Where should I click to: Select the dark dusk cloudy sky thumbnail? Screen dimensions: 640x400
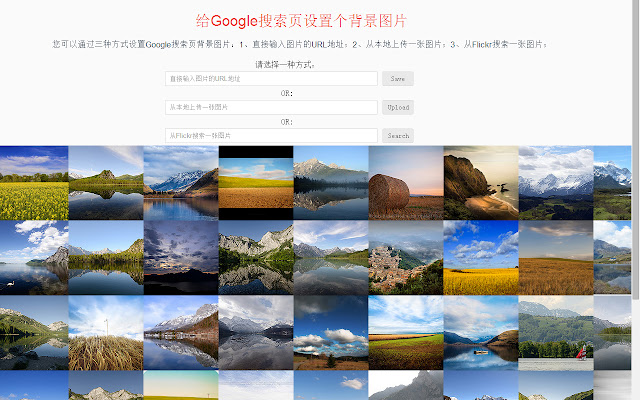(181, 258)
